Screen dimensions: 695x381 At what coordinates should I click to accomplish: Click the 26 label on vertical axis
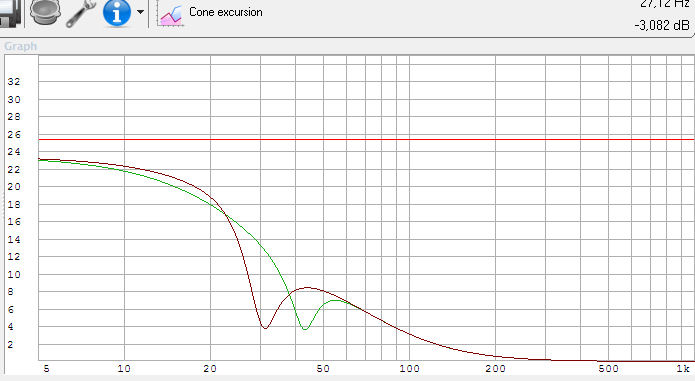[x=14, y=135]
